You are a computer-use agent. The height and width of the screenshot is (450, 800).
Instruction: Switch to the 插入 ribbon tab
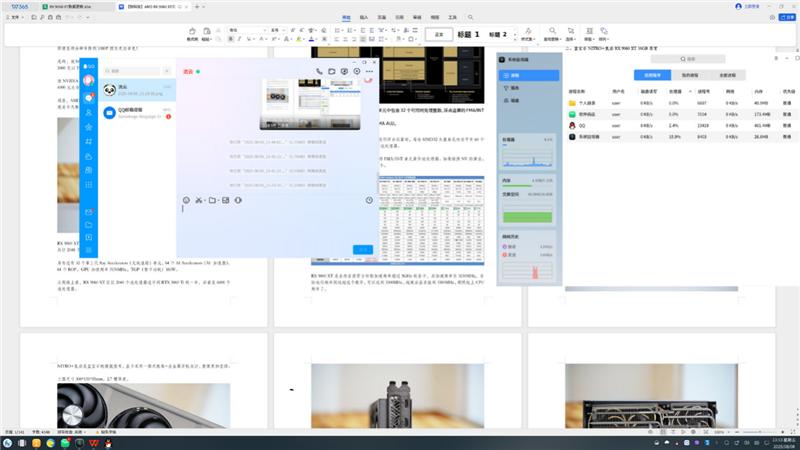[x=364, y=18]
